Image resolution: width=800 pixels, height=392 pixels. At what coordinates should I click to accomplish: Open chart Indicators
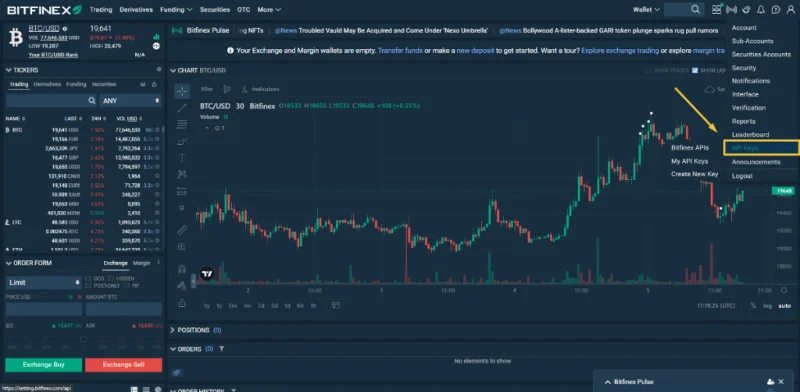(x=261, y=89)
